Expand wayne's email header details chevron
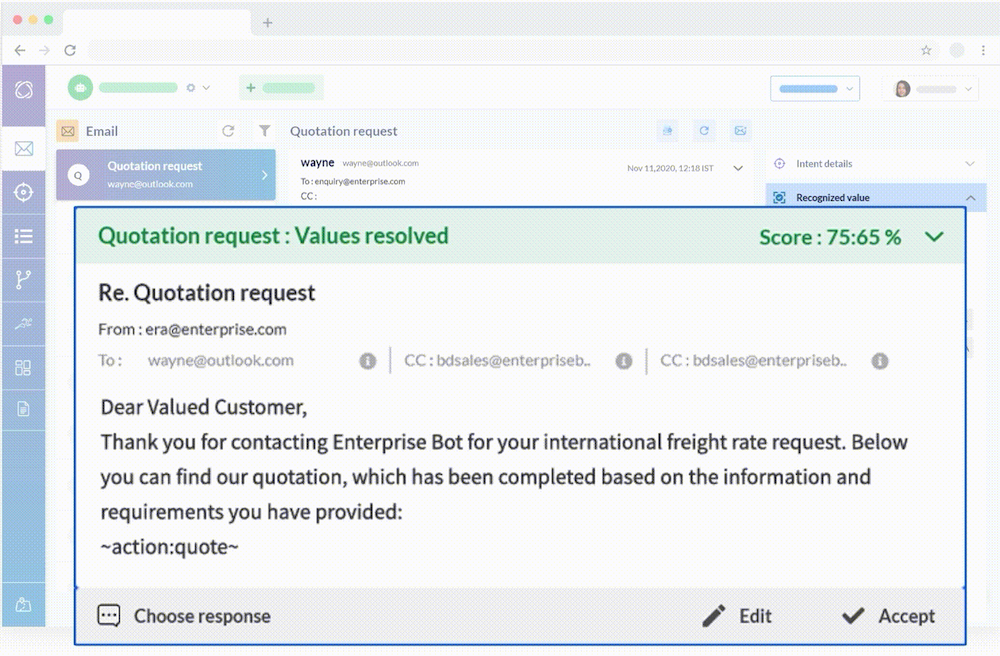The width and height of the screenshot is (1000, 656). 738,168
